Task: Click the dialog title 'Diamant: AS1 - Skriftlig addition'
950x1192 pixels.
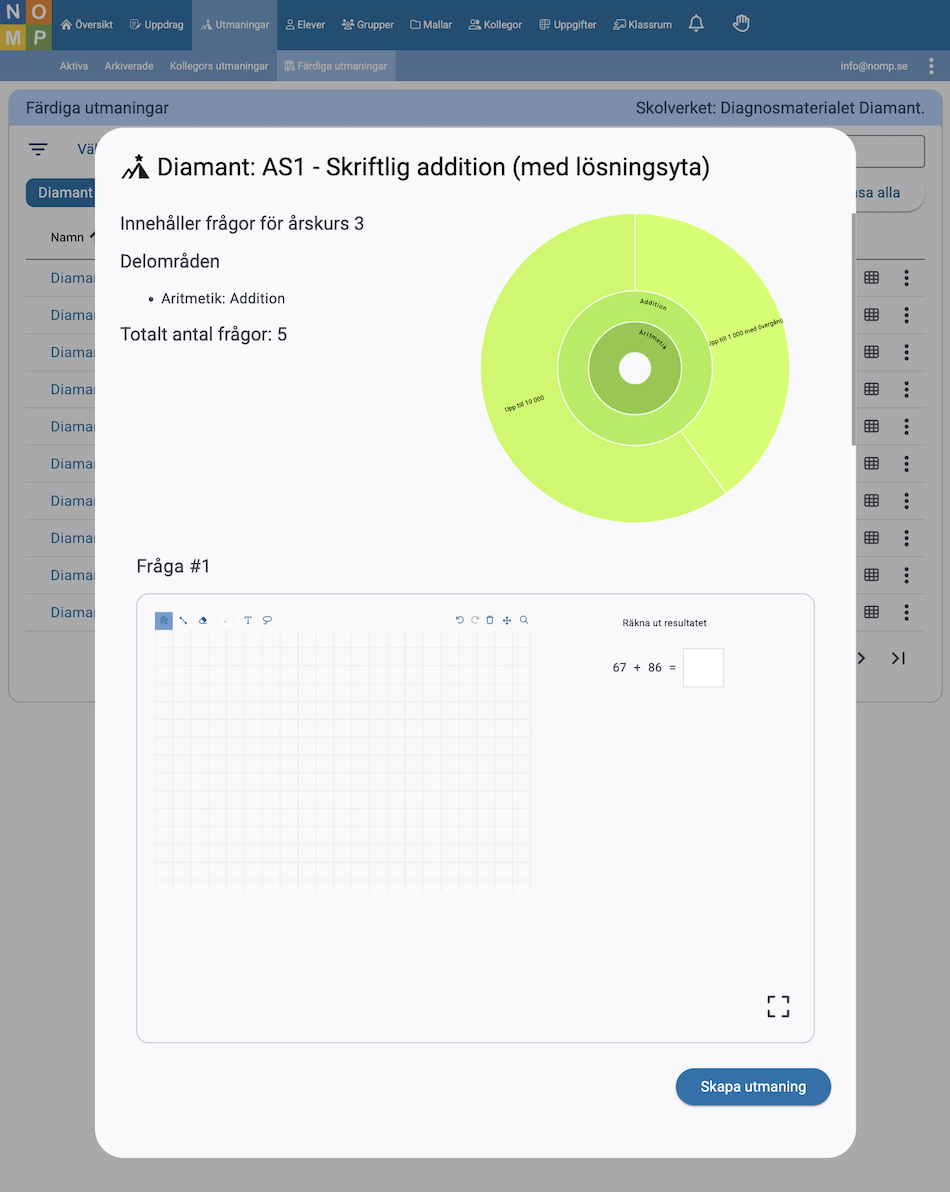Action: tap(433, 167)
